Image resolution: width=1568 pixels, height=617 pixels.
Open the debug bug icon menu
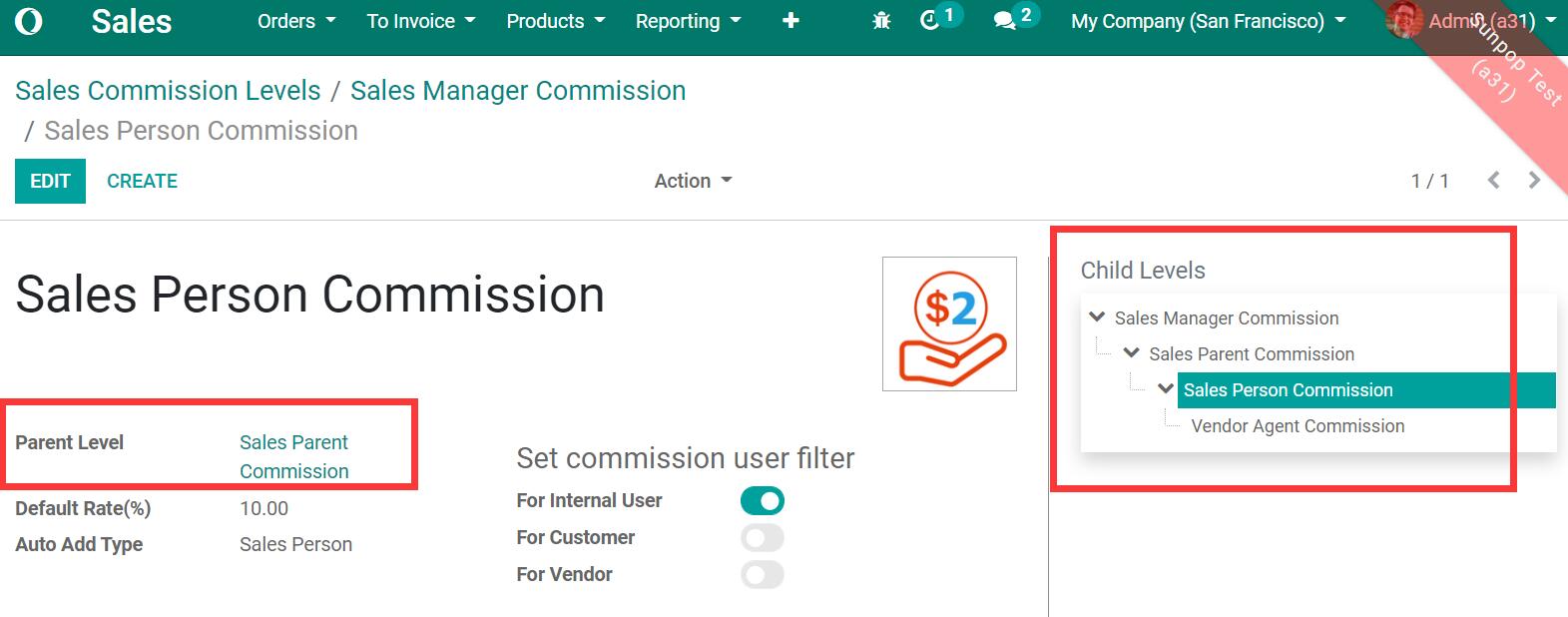(881, 21)
